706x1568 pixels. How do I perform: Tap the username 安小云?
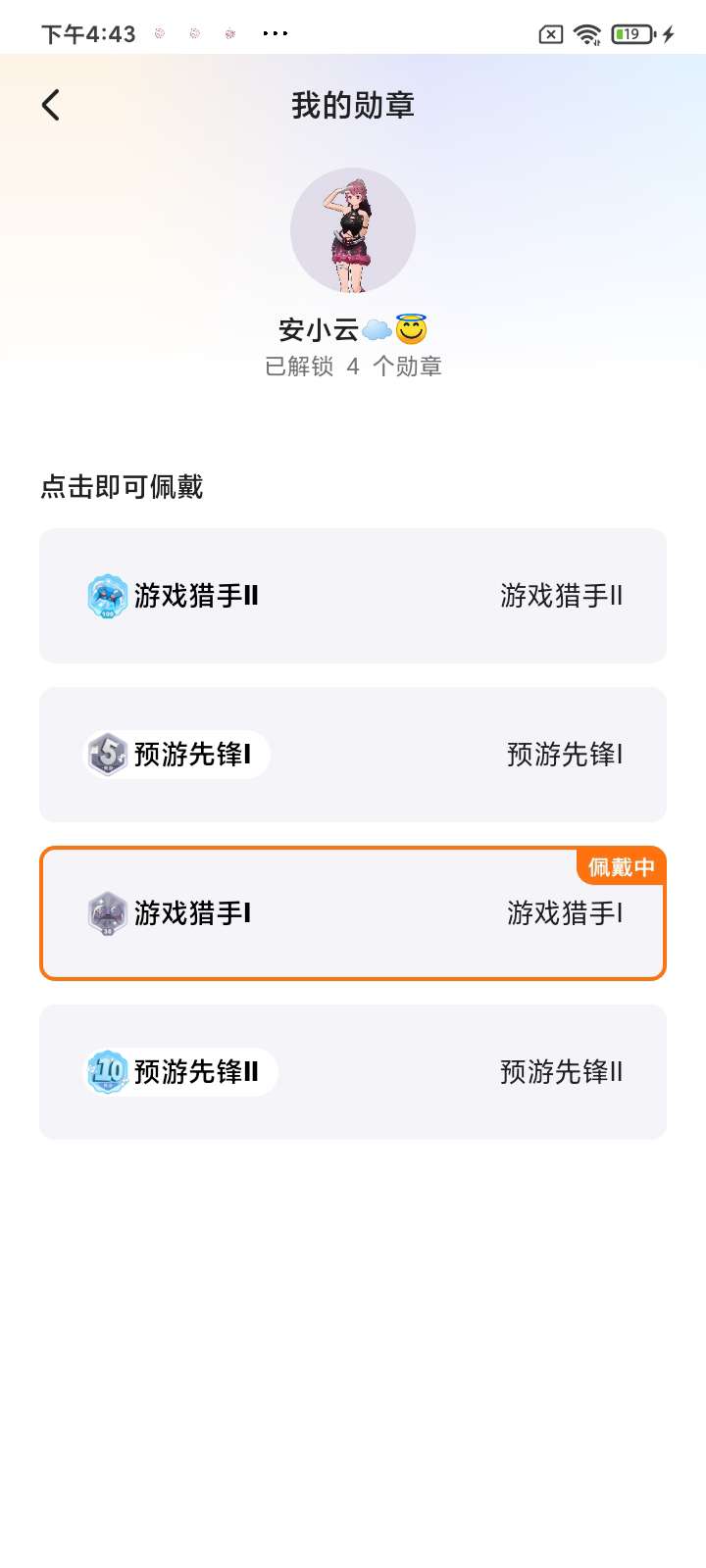pos(319,330)
